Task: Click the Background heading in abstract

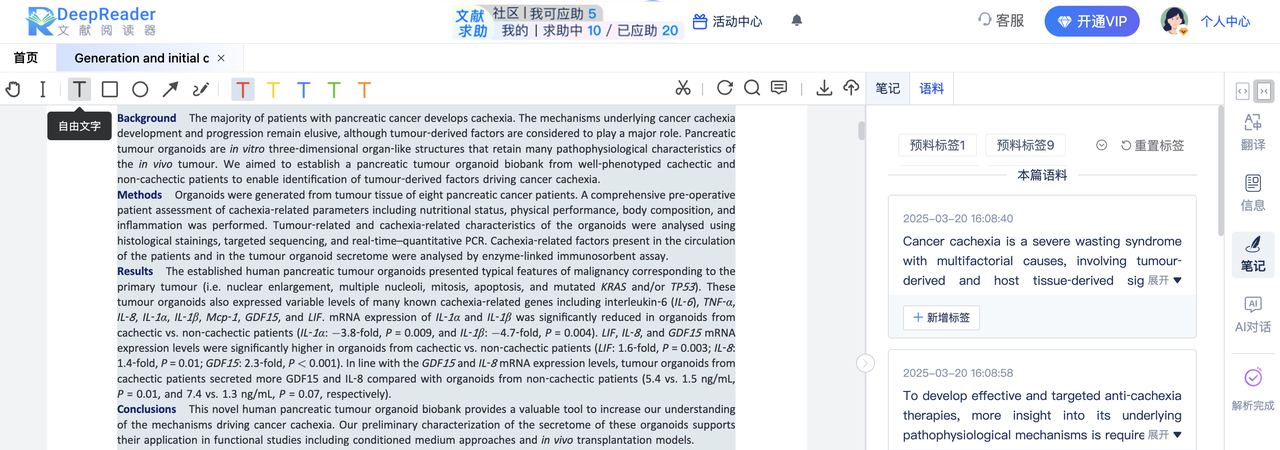Action: 146,118
